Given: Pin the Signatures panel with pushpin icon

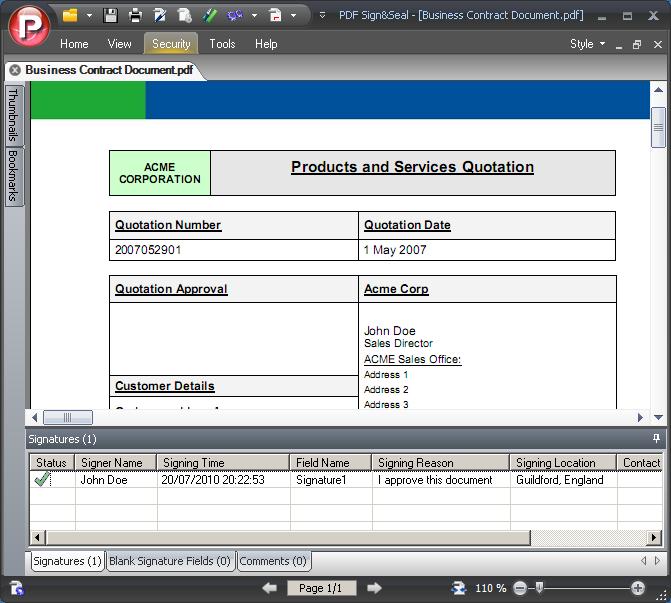Looking at the screenshot, I should 656,438.
